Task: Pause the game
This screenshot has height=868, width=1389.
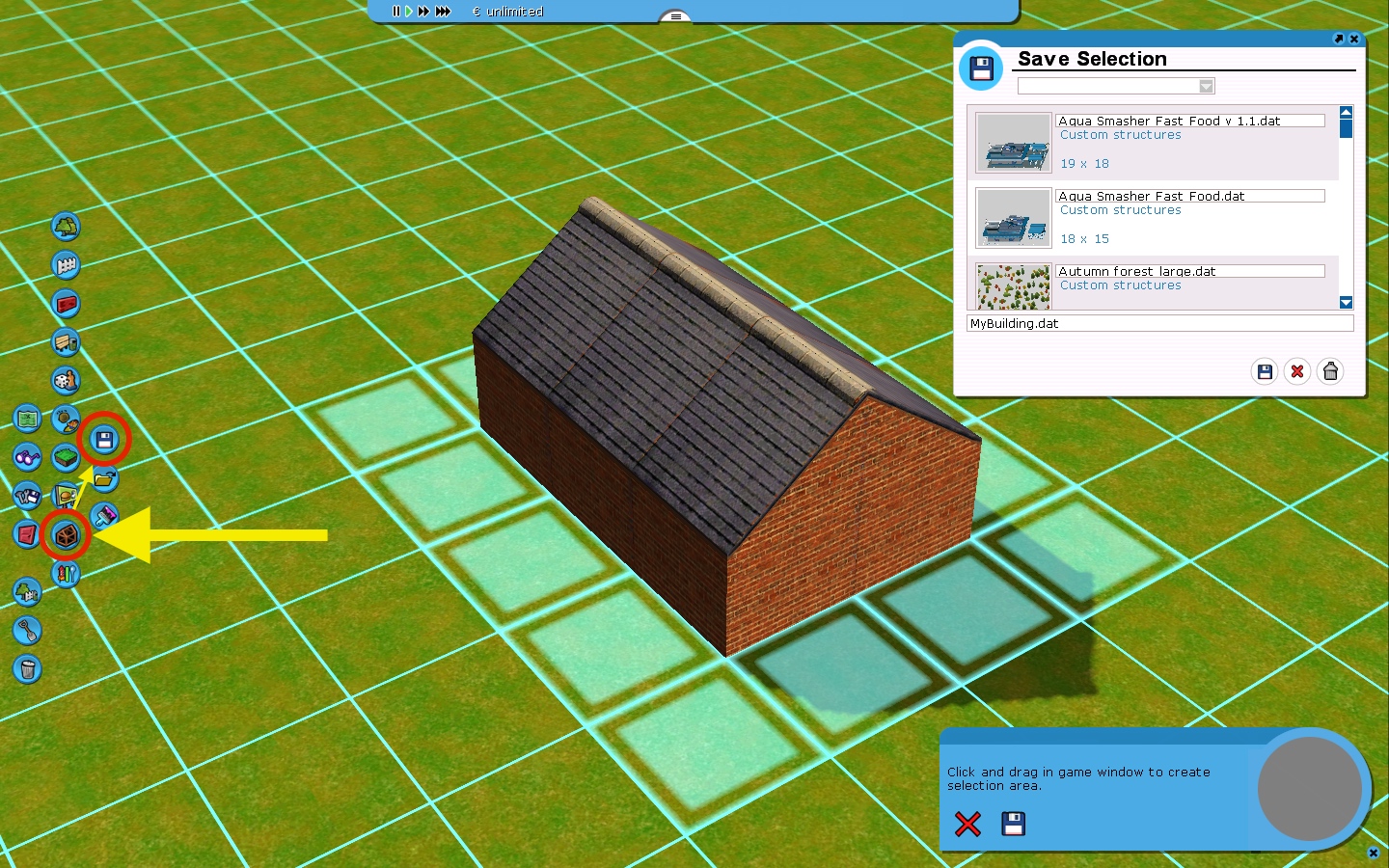Action: [x=395, y=12]
